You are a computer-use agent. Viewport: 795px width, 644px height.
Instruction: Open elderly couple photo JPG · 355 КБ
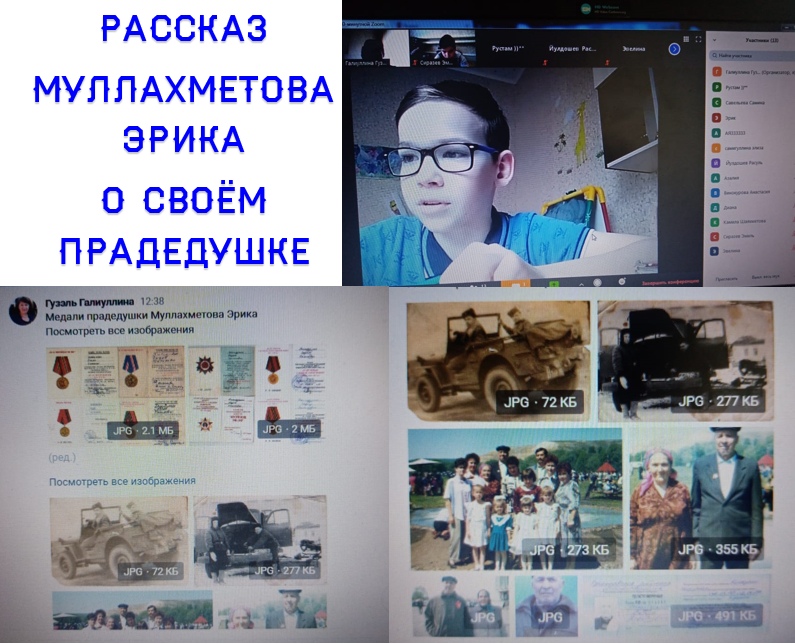click(702, 499)
